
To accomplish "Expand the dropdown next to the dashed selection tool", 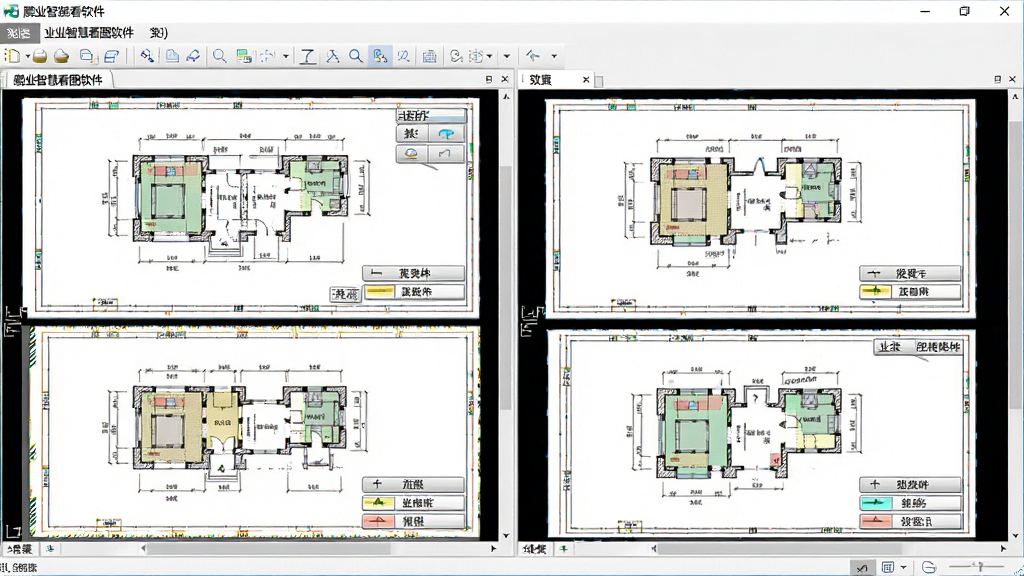I will [285, 57].
